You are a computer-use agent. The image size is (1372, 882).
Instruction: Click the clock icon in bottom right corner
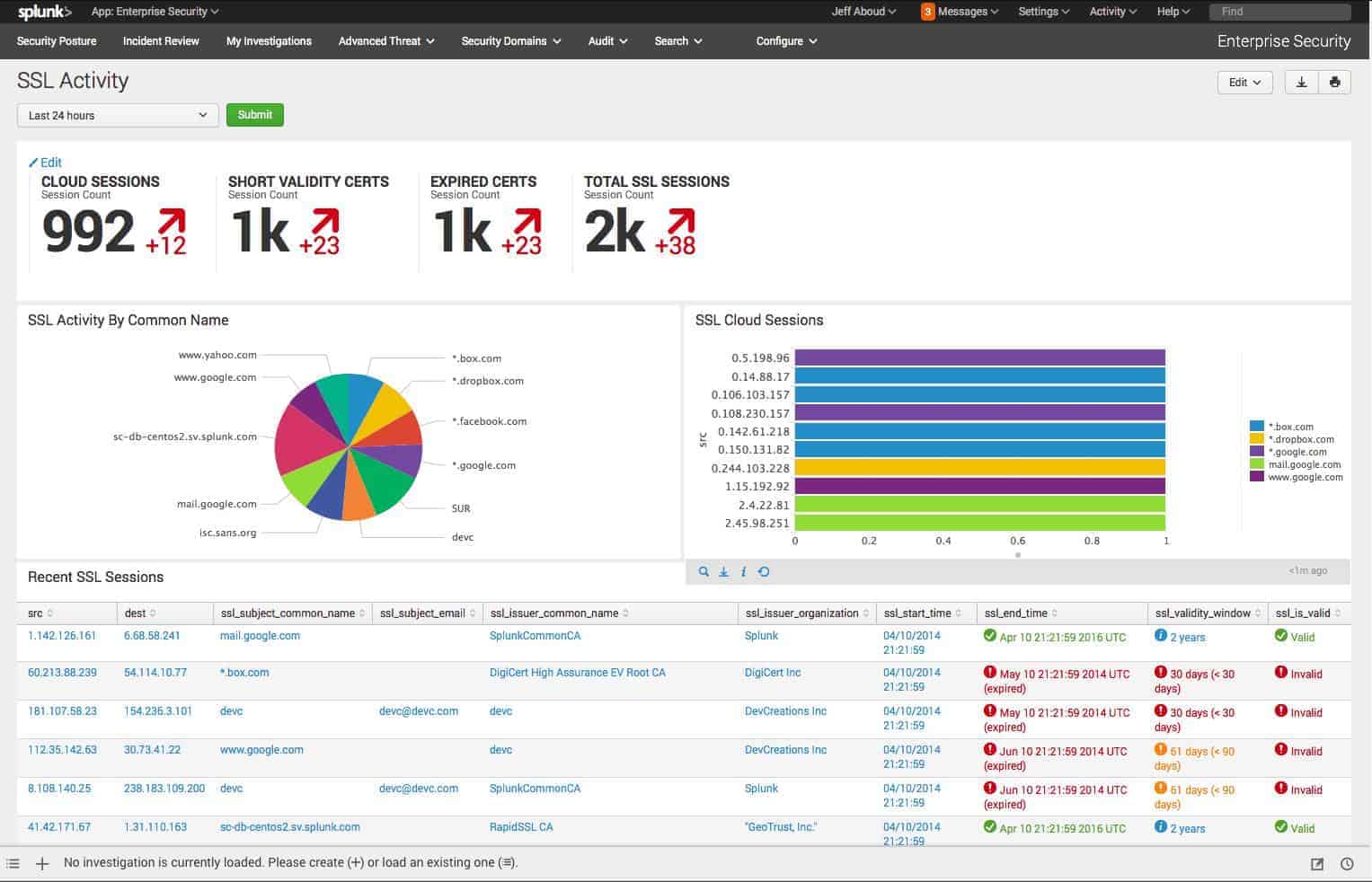[x=1347, y=864]
